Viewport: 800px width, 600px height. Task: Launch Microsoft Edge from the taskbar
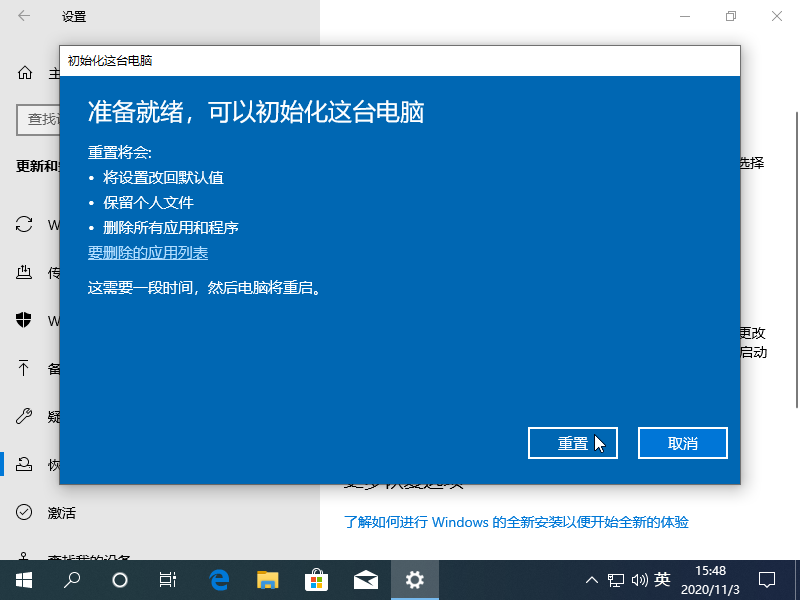click(x=218, y=579)
